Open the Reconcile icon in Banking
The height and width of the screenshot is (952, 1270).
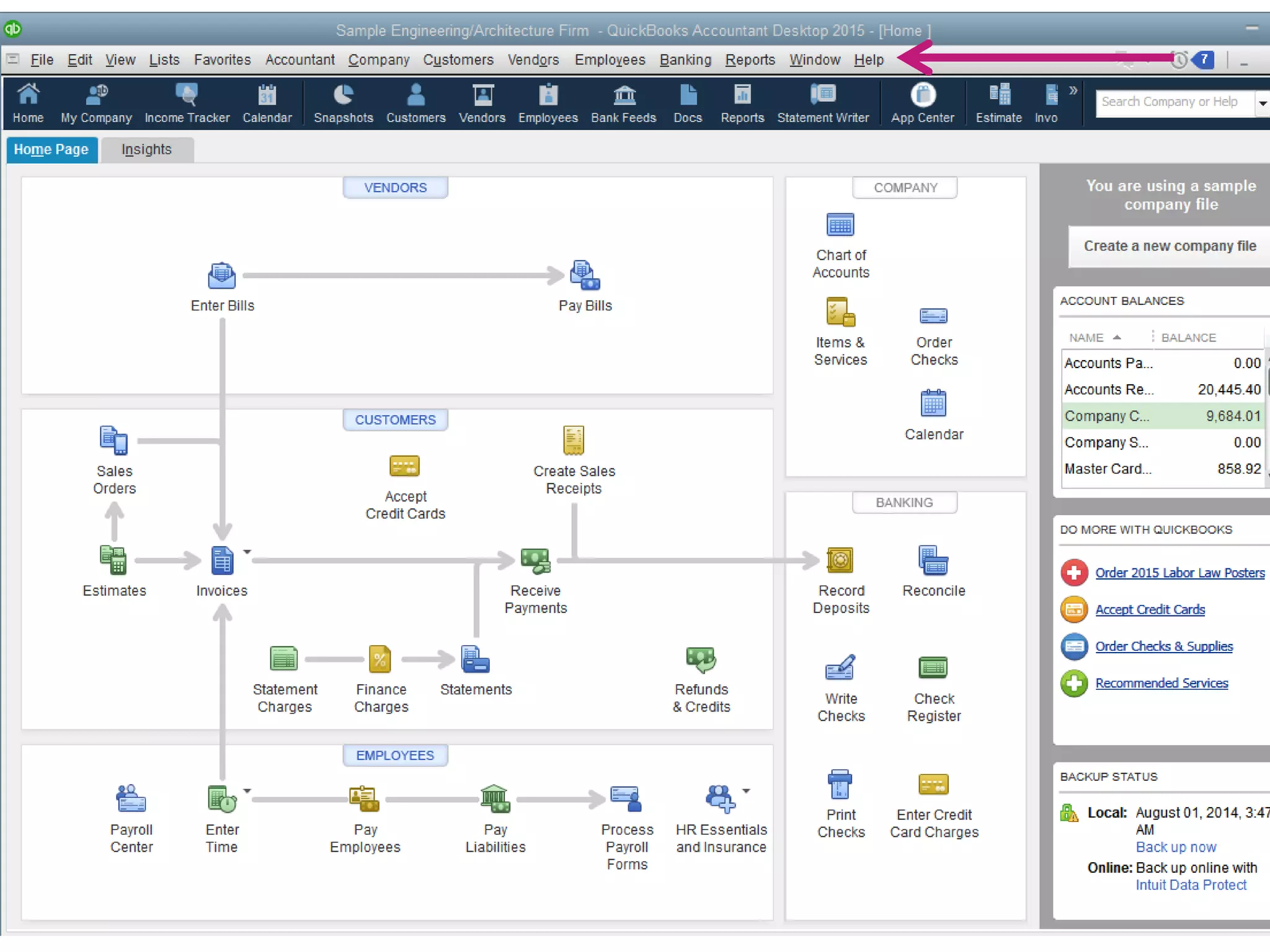933,561
